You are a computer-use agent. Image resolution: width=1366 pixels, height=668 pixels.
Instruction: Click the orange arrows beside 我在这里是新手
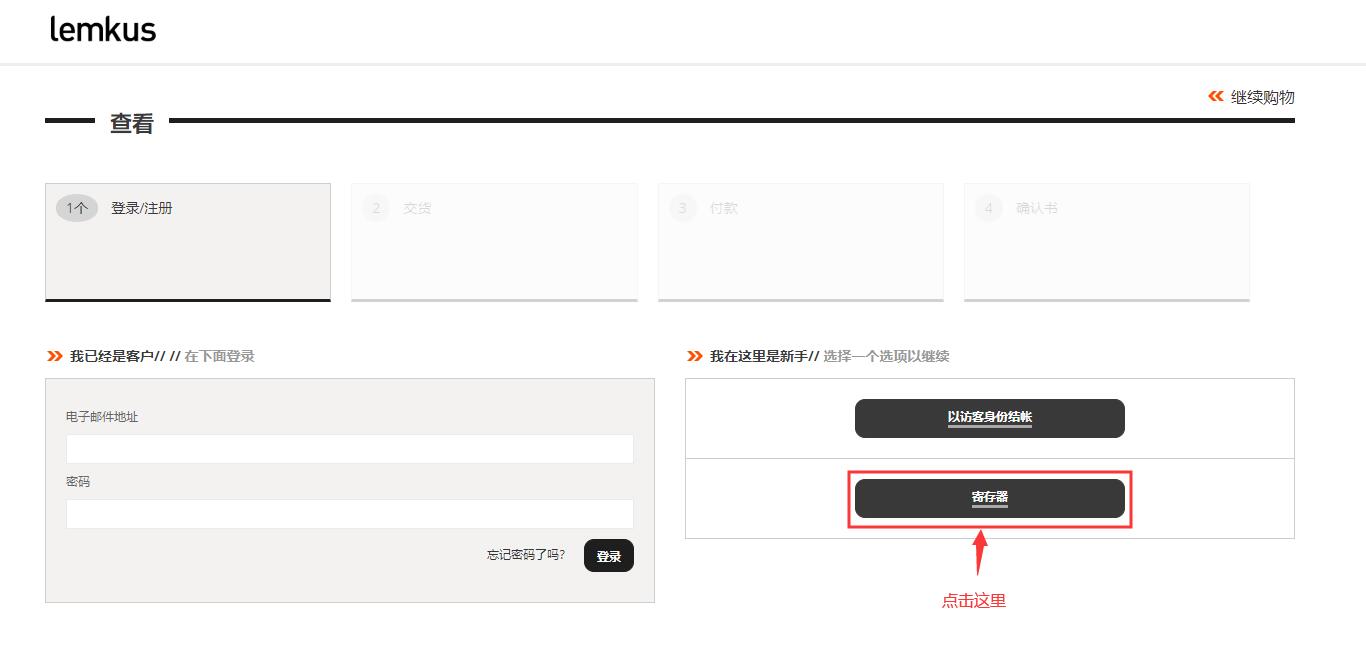pyautogui.click(x=695, y=356)
